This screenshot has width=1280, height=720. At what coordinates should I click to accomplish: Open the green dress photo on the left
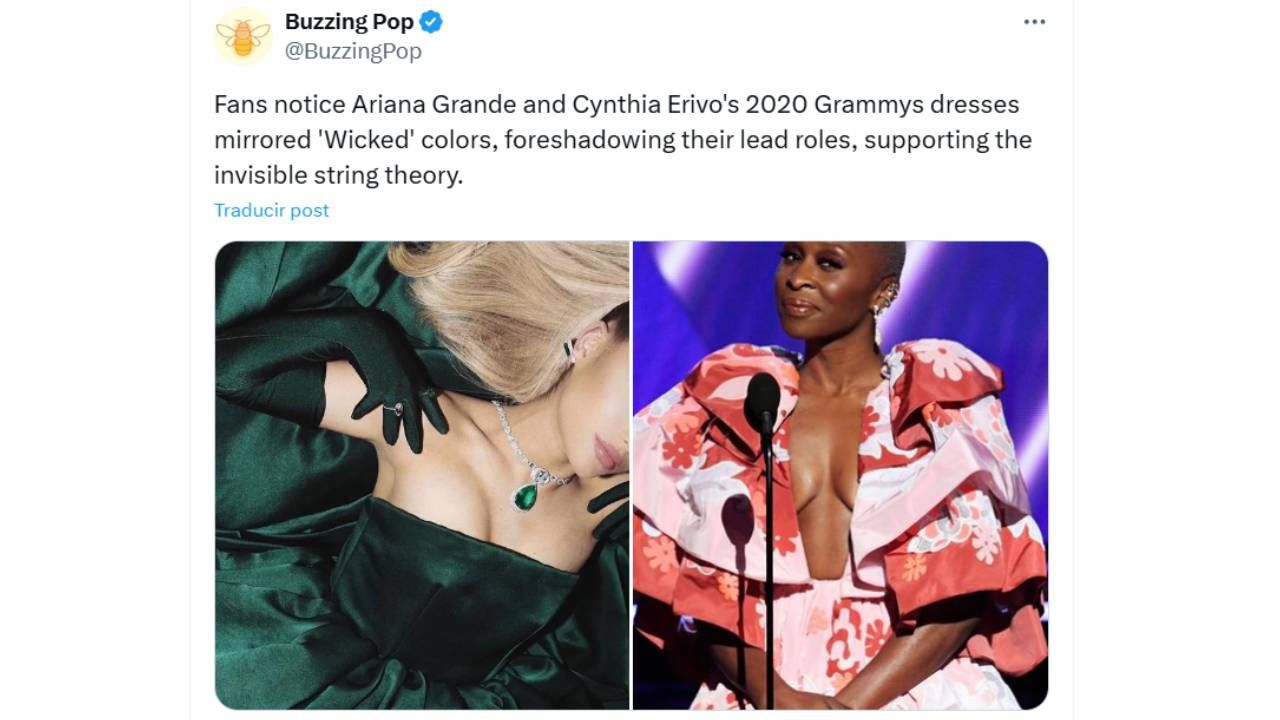point(422,475)
